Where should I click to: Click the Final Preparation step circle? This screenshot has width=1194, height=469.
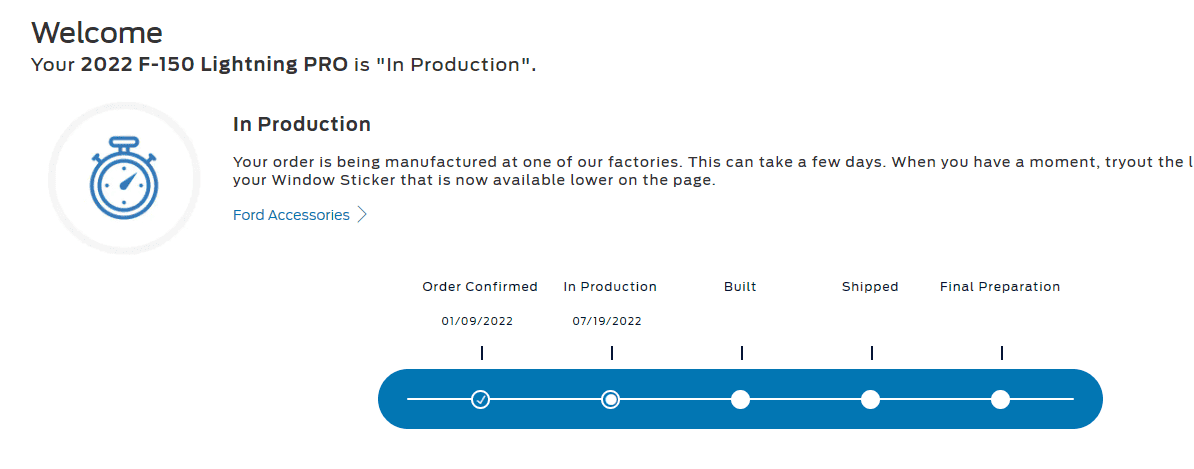pyautogui.click(x=1000, y=400)
